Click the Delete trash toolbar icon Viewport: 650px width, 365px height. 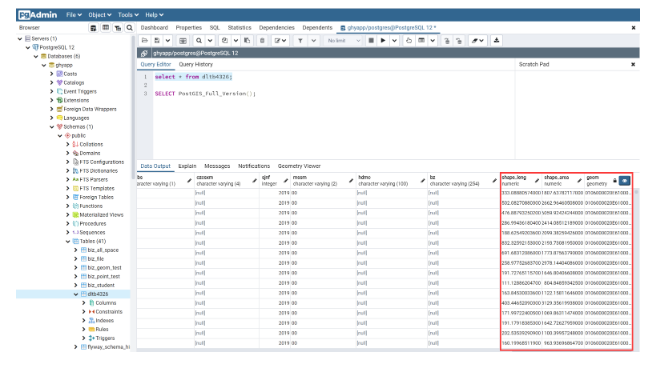click(x=262, y=41)
